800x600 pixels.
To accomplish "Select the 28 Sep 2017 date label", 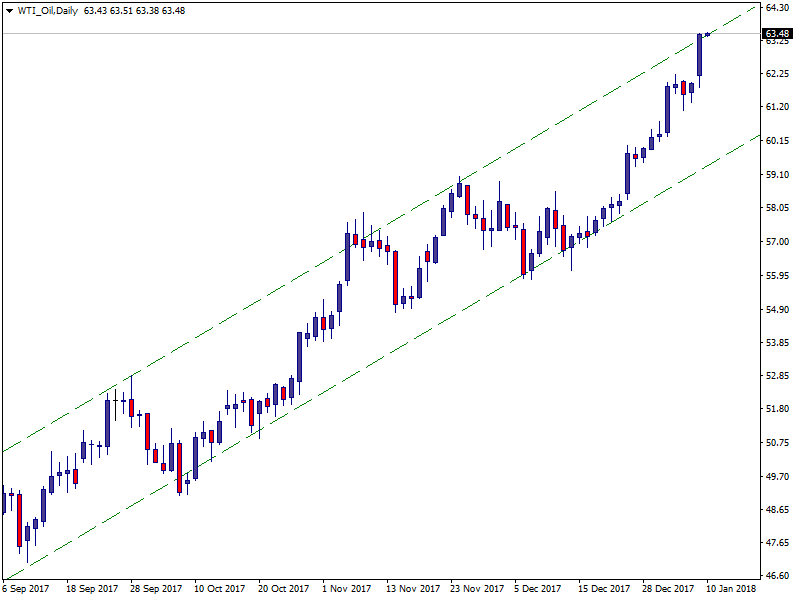I will click(155, 589).
